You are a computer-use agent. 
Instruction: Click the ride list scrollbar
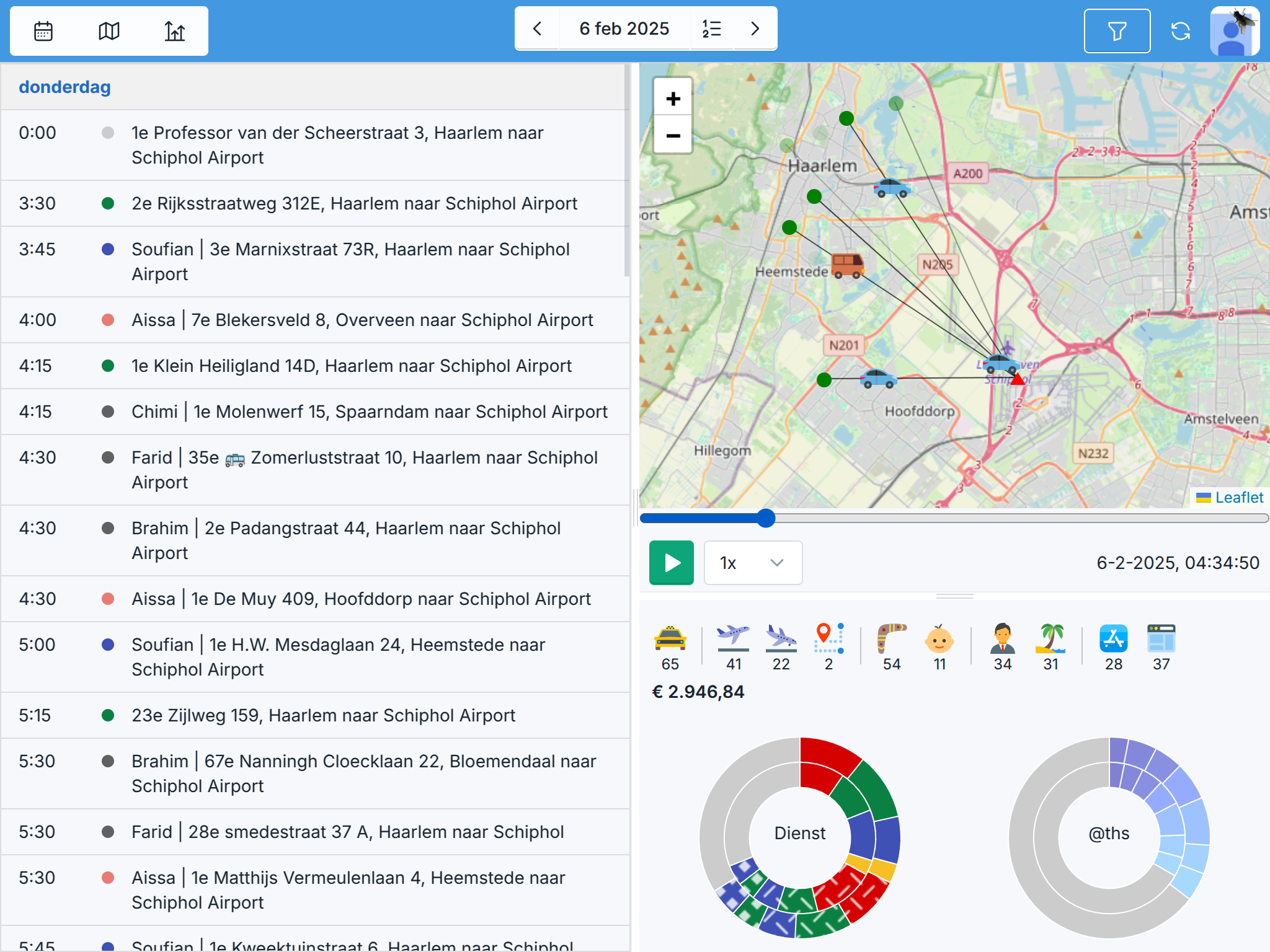[x=627, y=170]
